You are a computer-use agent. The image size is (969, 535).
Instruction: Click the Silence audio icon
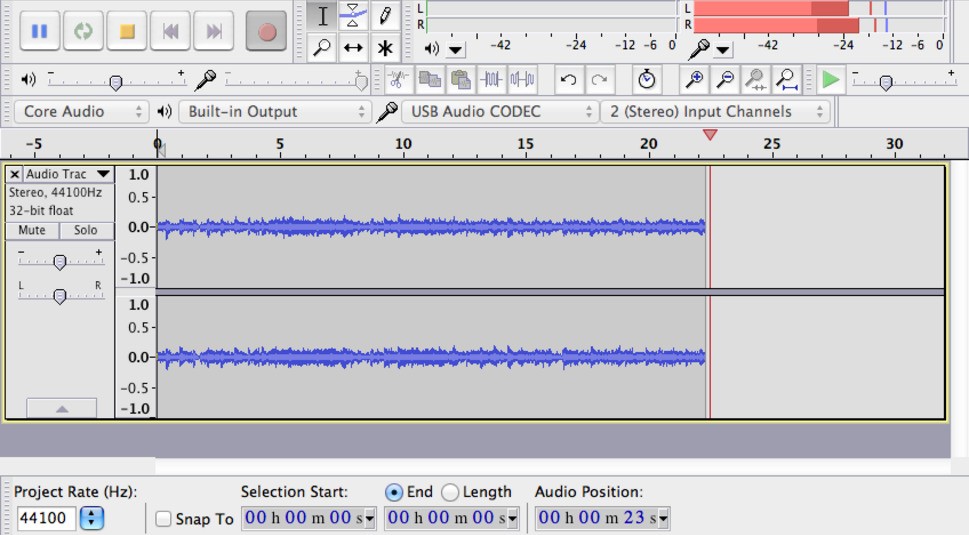[x=522, y=80]
